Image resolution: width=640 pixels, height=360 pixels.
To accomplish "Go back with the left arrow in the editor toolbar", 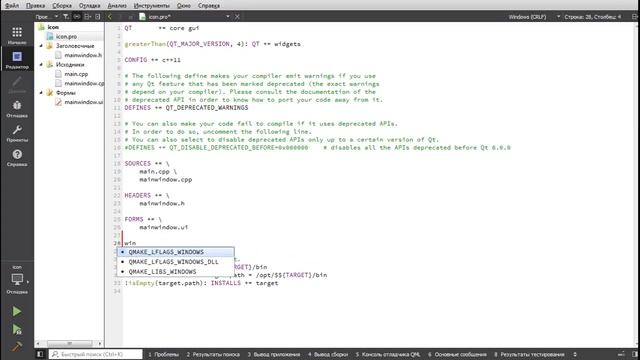I will coord(110,17).
